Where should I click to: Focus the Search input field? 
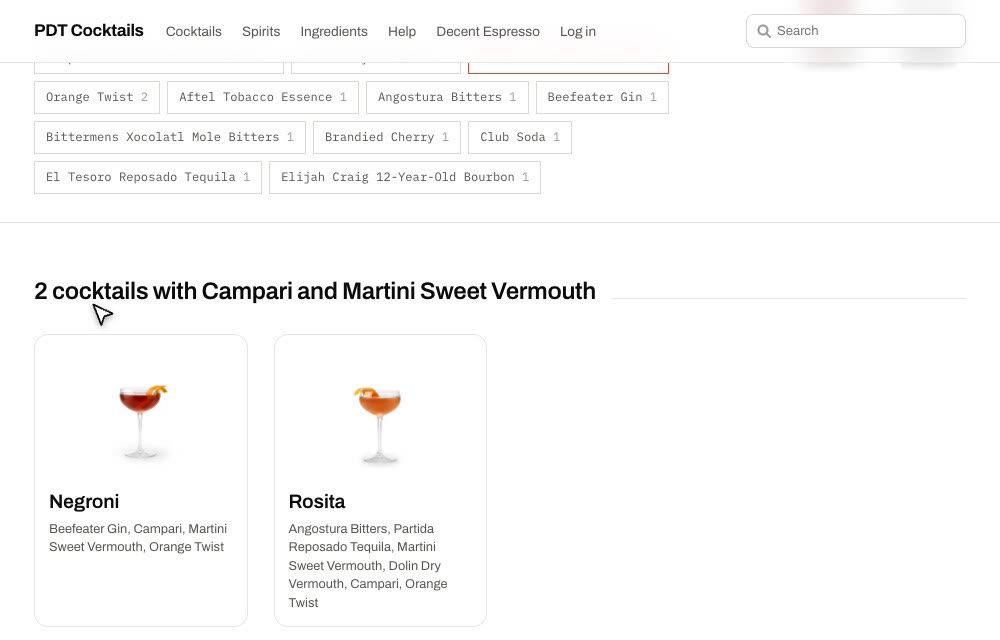(856, 31)
